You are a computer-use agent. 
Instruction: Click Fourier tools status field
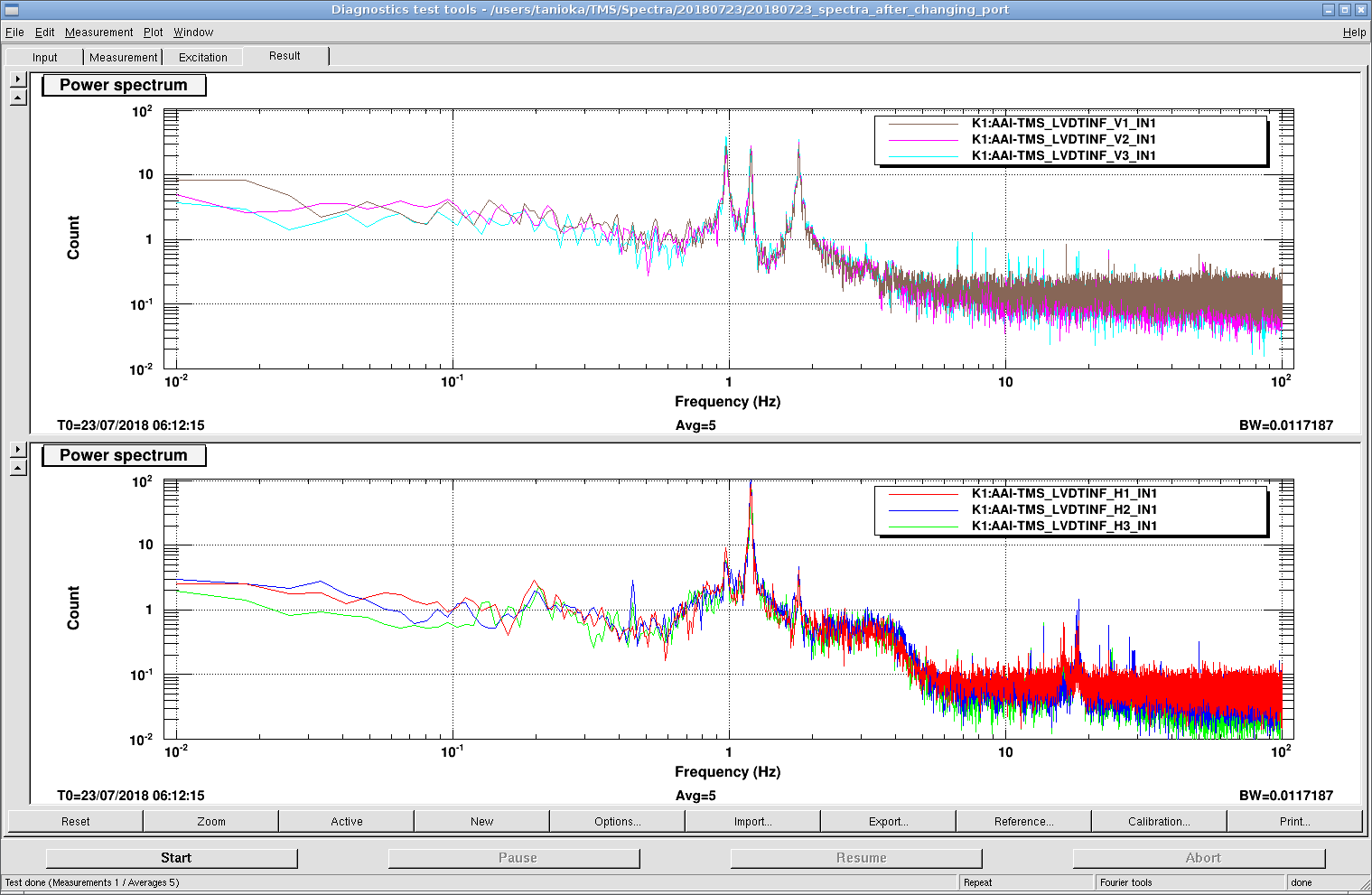click(1190, 882)
